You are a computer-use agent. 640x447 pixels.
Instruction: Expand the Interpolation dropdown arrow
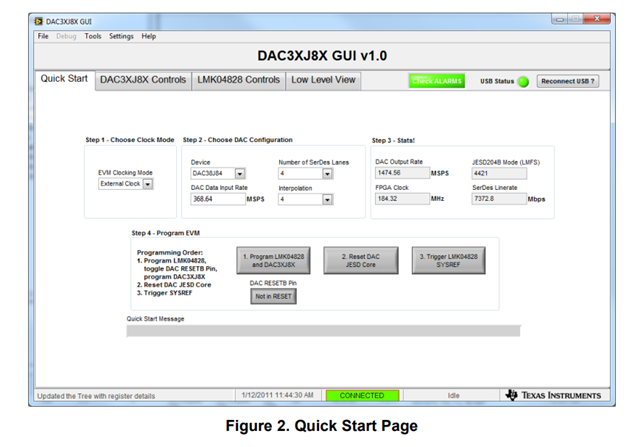click(x=327, y=200)
